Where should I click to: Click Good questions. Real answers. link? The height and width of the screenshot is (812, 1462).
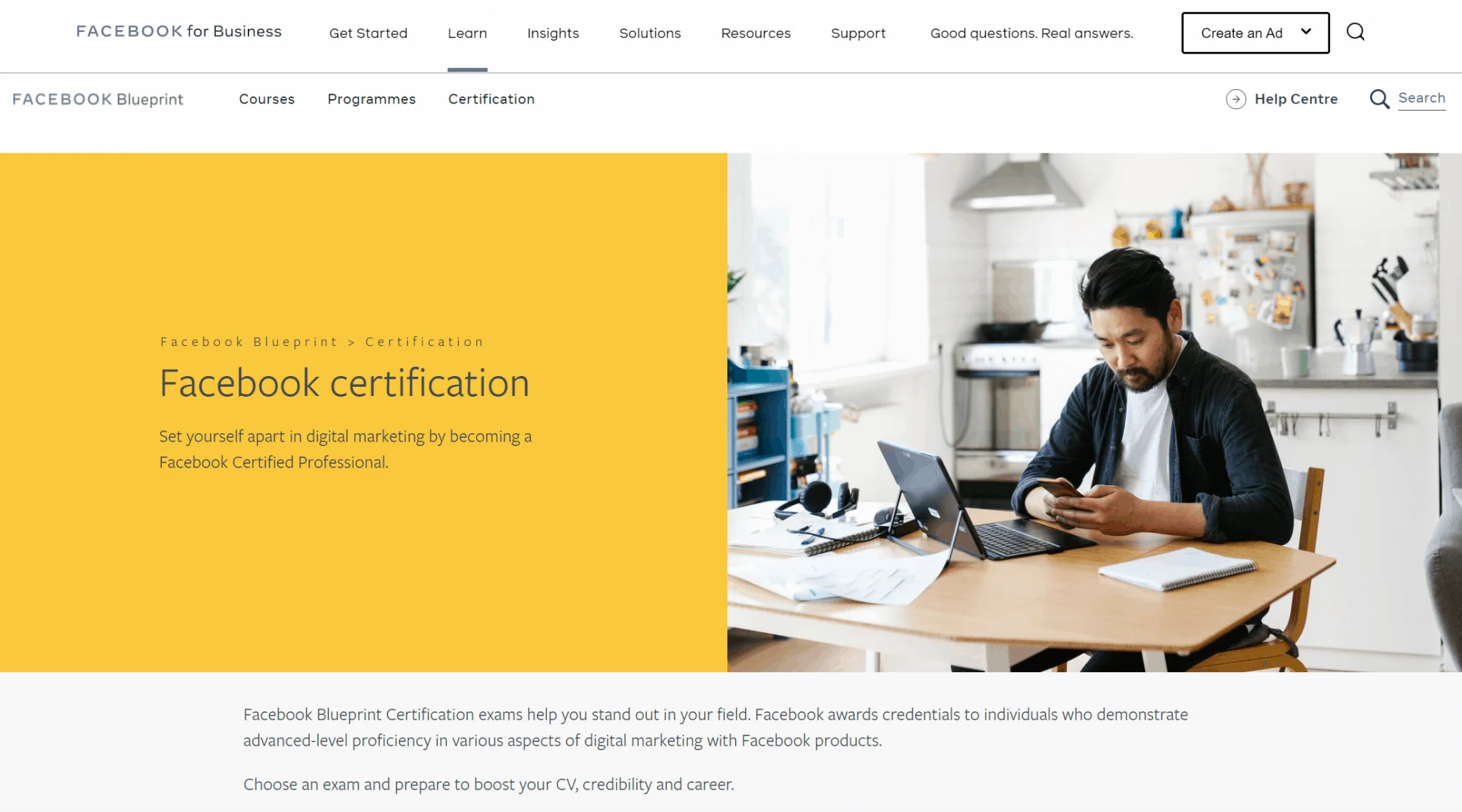pyautogui.click(x=1031, y=33)
